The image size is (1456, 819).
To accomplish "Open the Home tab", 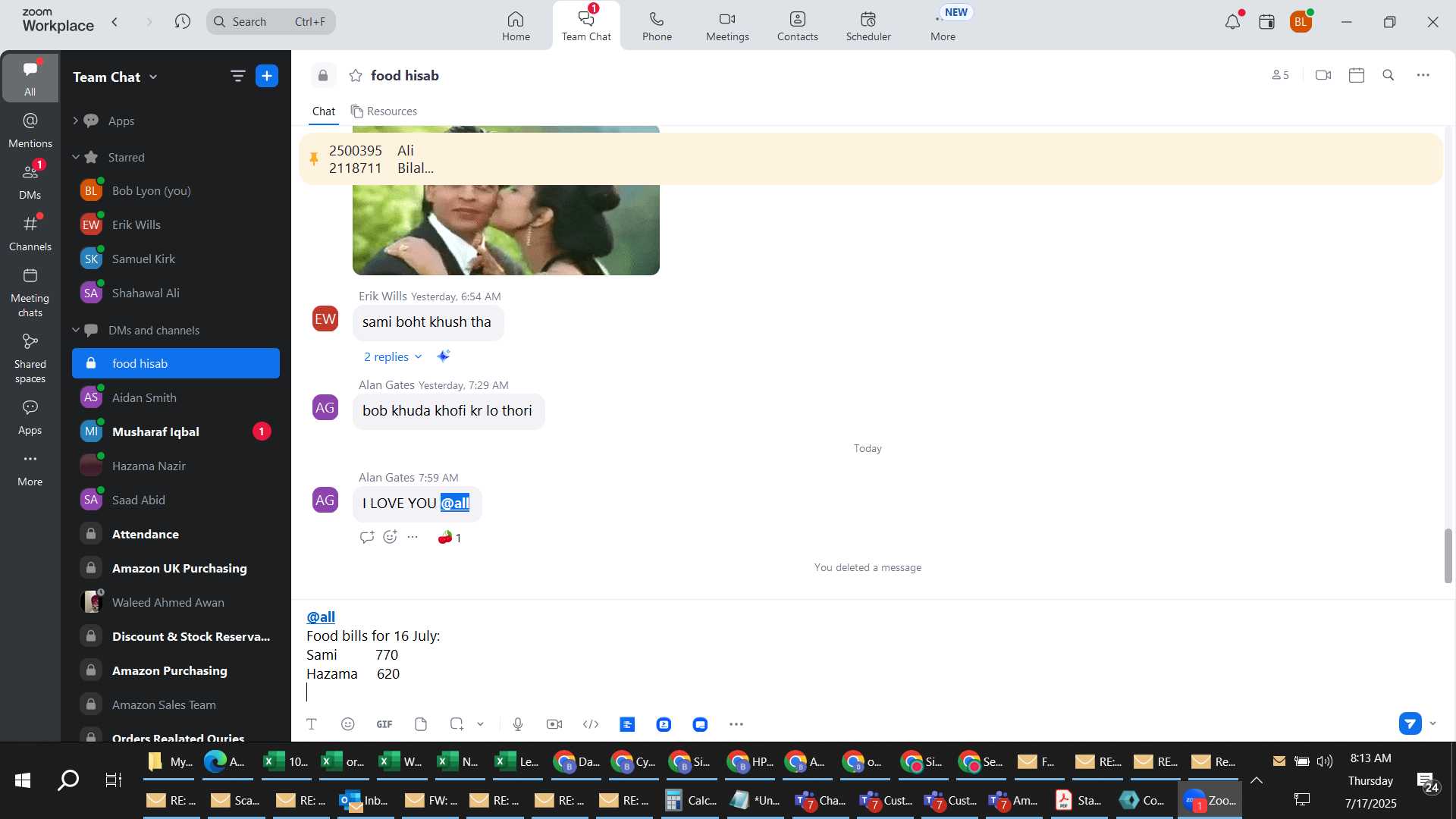I will pyautogui.click(x=516, y=26).
